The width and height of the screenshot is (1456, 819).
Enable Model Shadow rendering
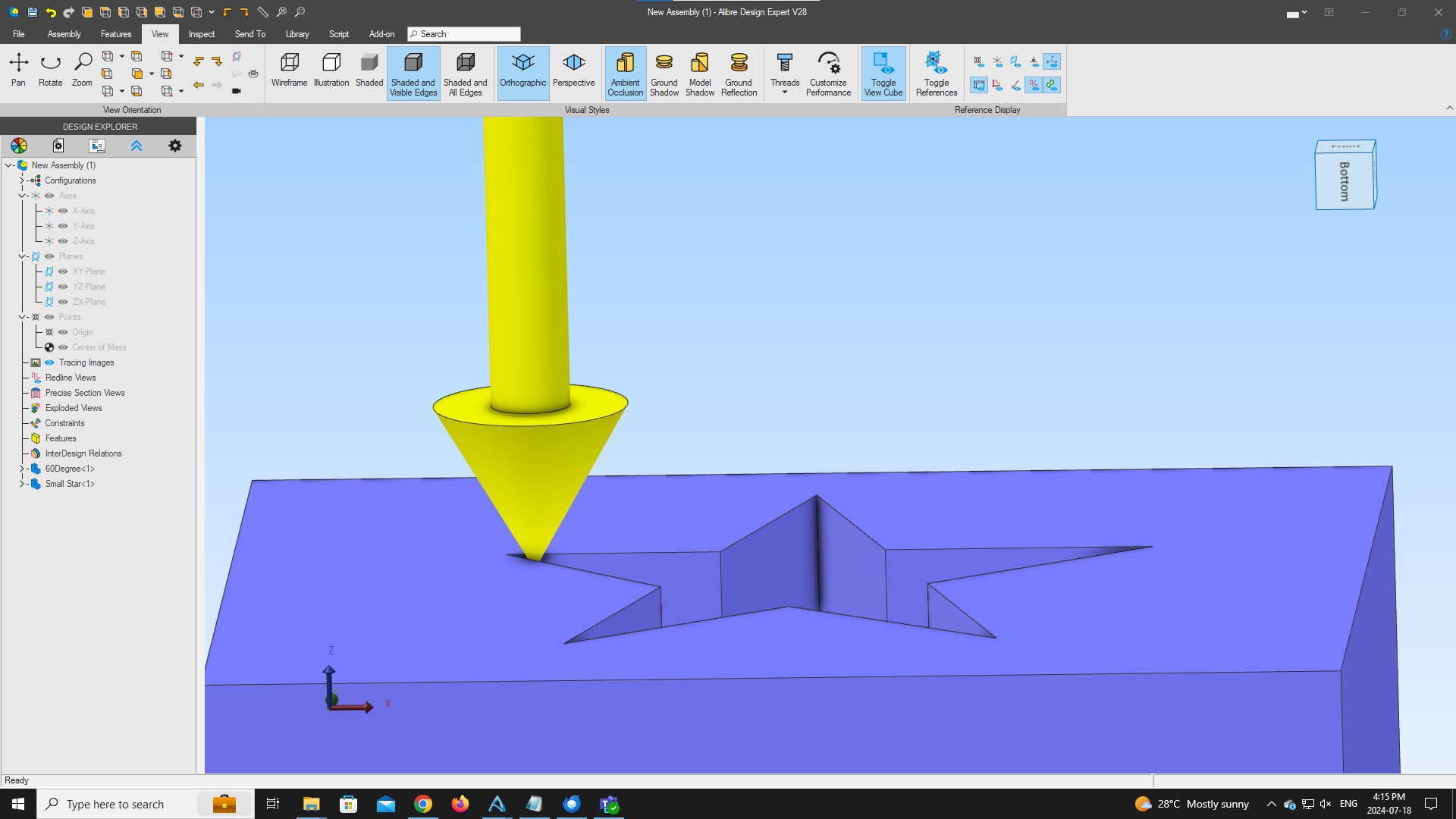pos(699,74)
